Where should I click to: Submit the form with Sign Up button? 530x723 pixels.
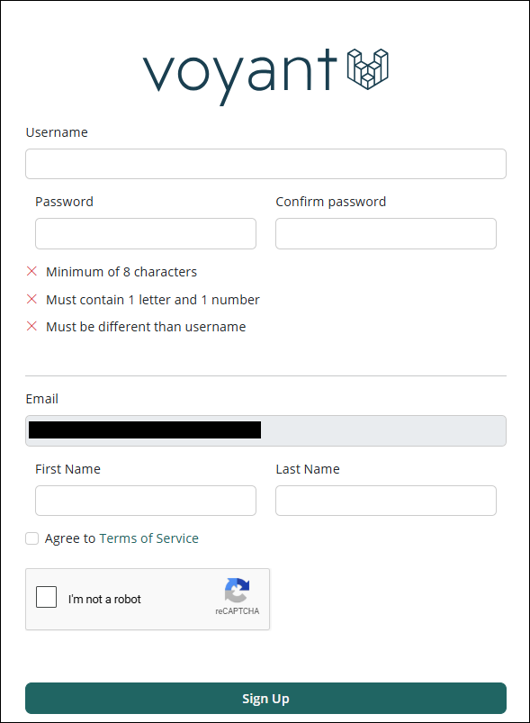(x=266, y=698)
